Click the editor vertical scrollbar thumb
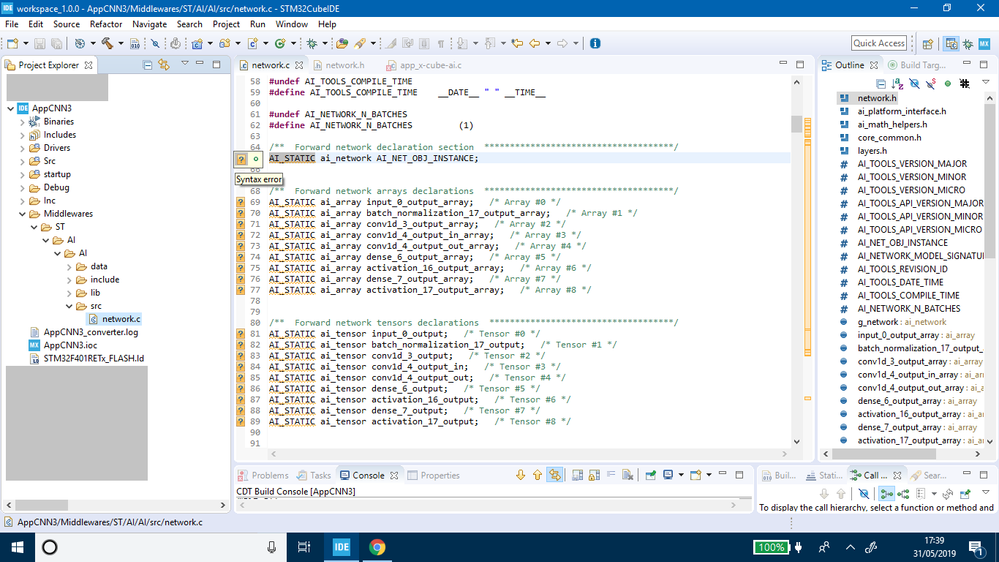The height and width of the screenshot is (562, 999). tap(796, 124)
